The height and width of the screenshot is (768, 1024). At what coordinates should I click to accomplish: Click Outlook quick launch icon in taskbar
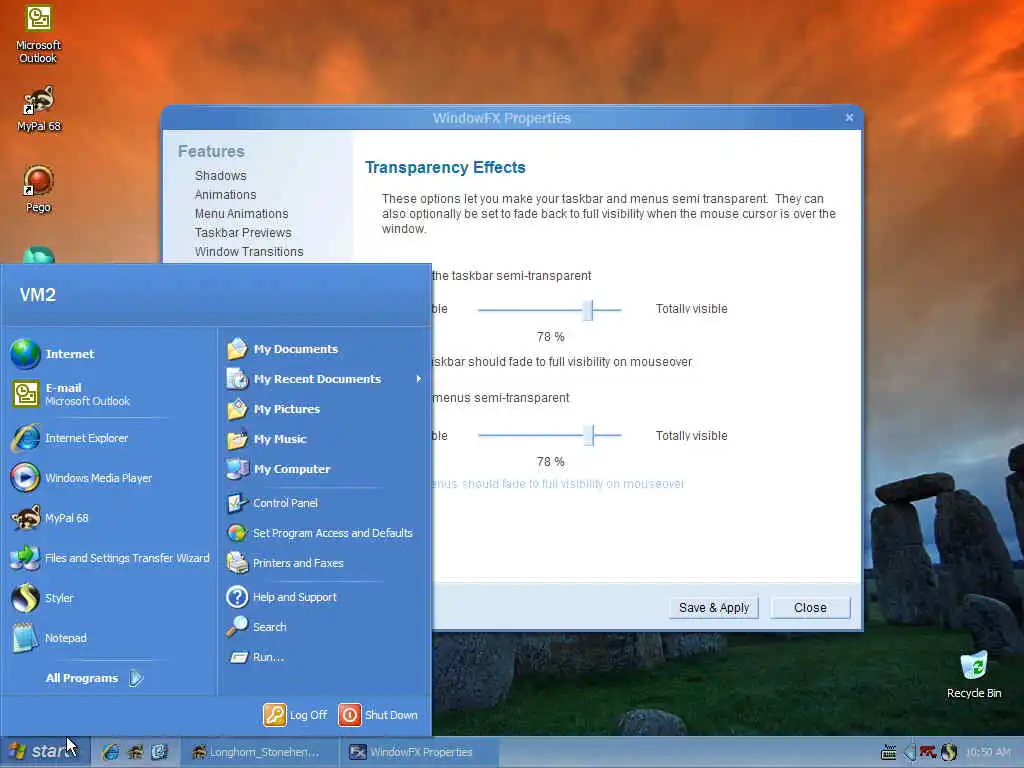tap(159, 752)
